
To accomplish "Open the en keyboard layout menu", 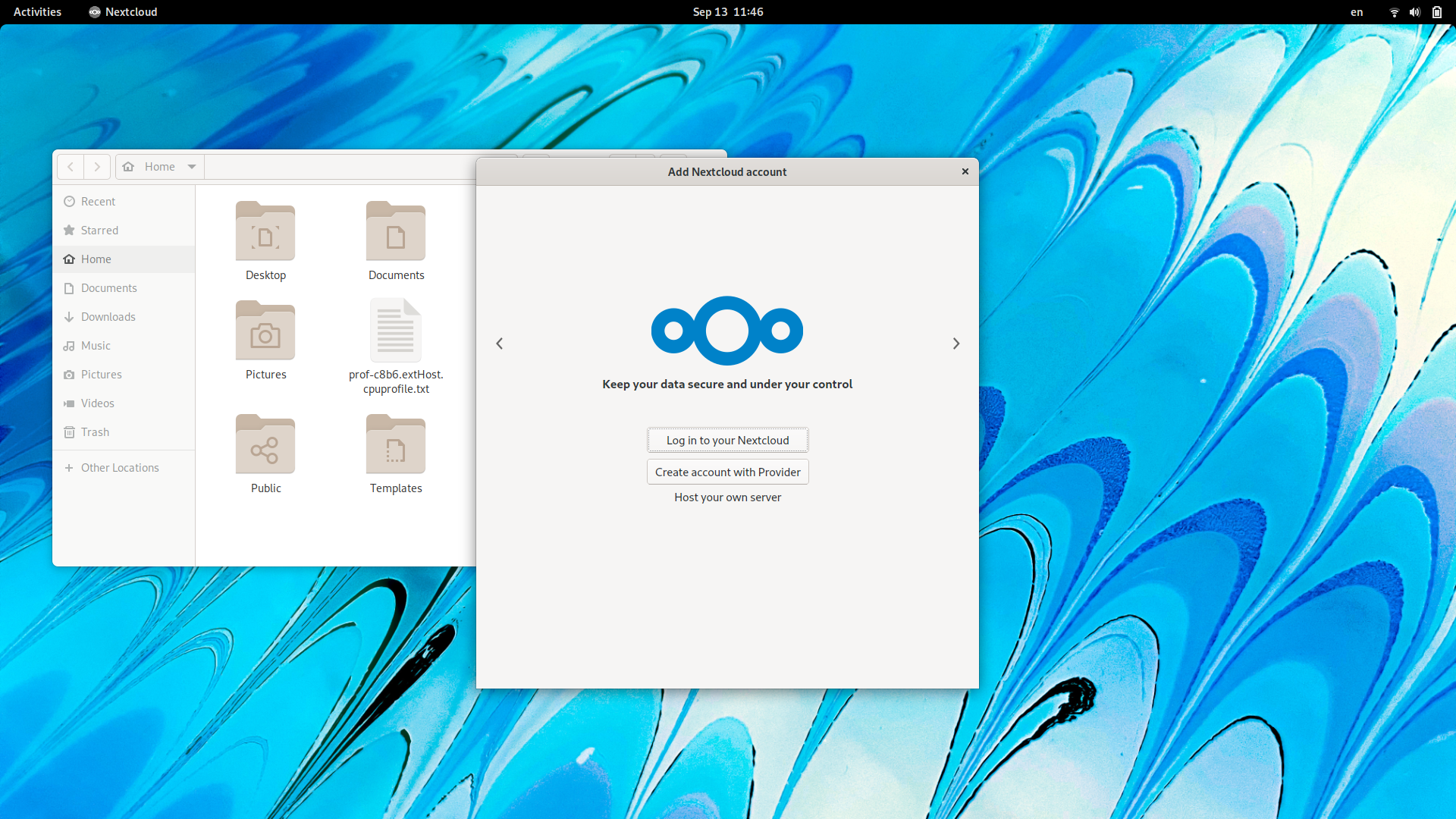I will coord(1357,12).
